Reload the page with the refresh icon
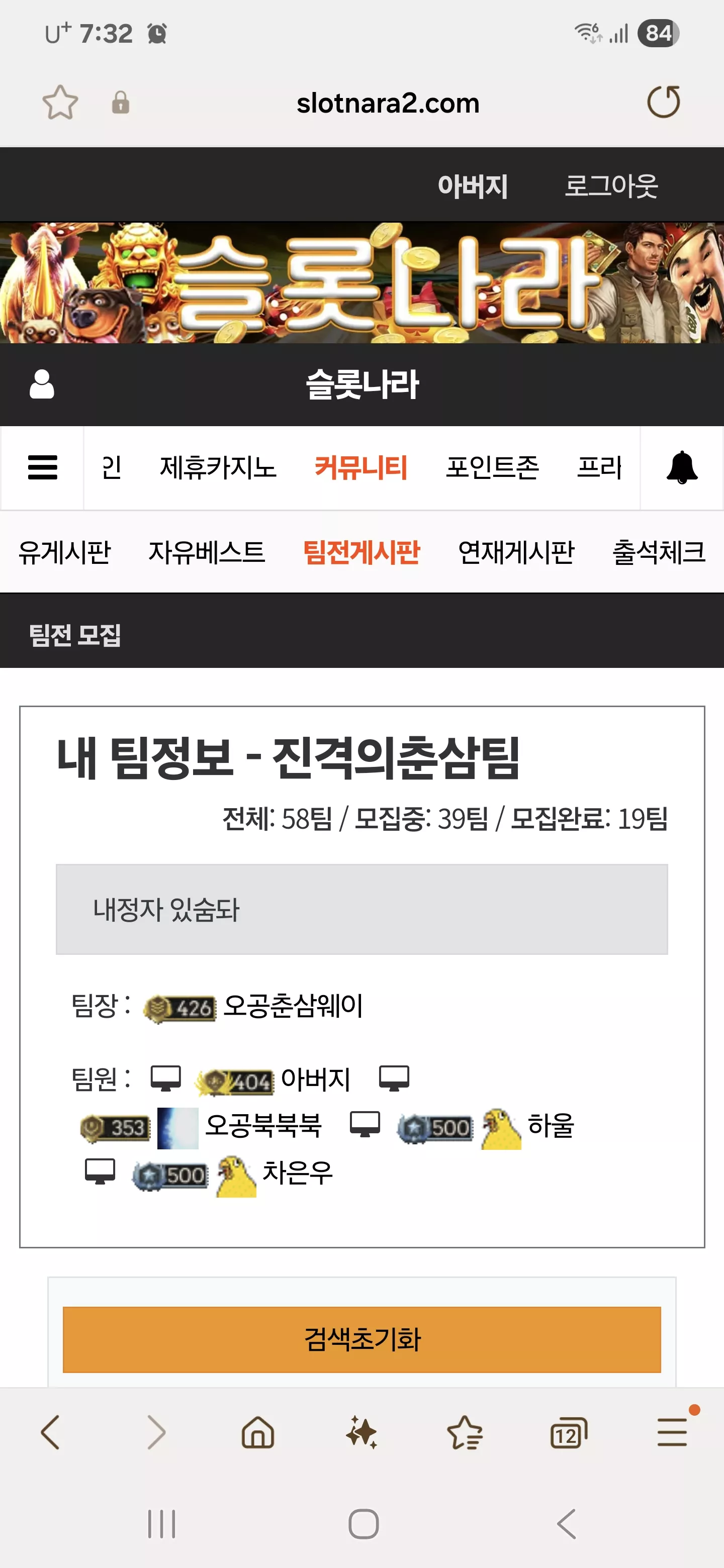724x1568 pixels. (663, 102)
